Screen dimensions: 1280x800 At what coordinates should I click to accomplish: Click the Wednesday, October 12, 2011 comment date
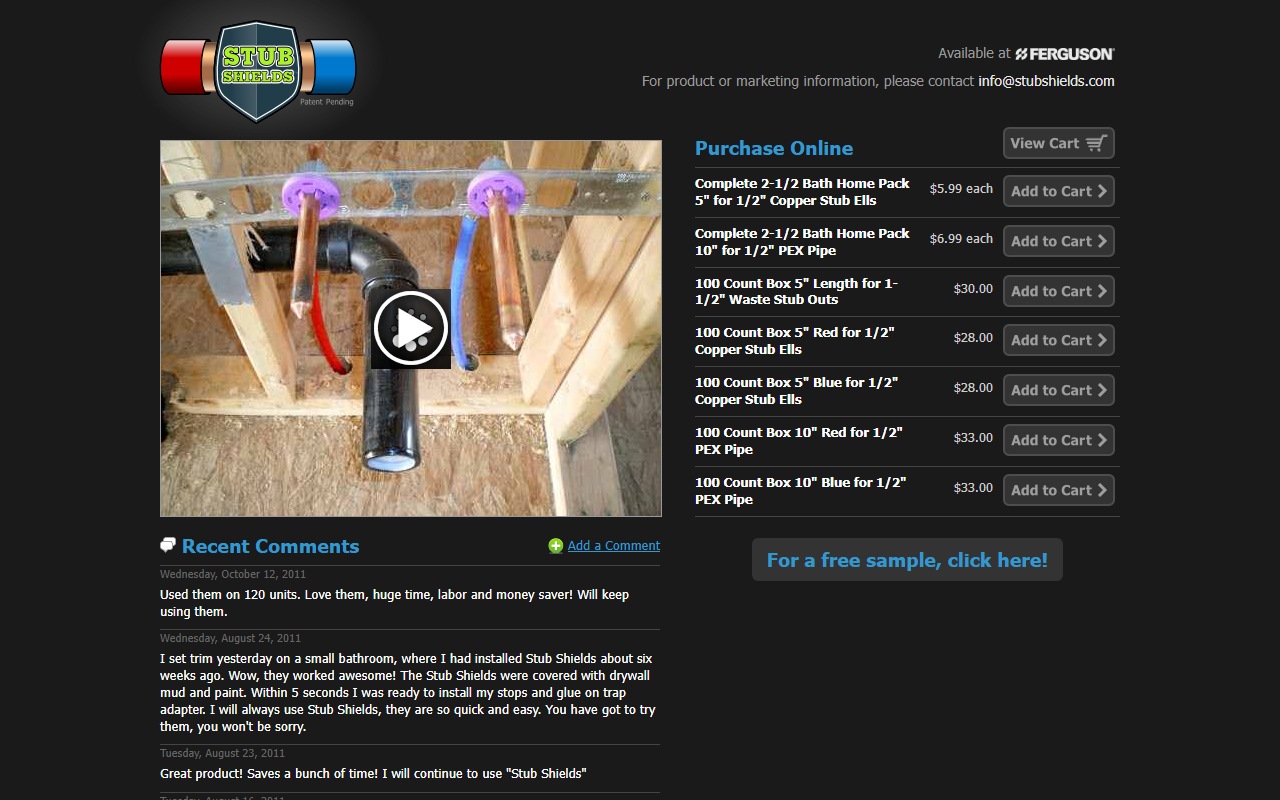click(x=233, y=574)
